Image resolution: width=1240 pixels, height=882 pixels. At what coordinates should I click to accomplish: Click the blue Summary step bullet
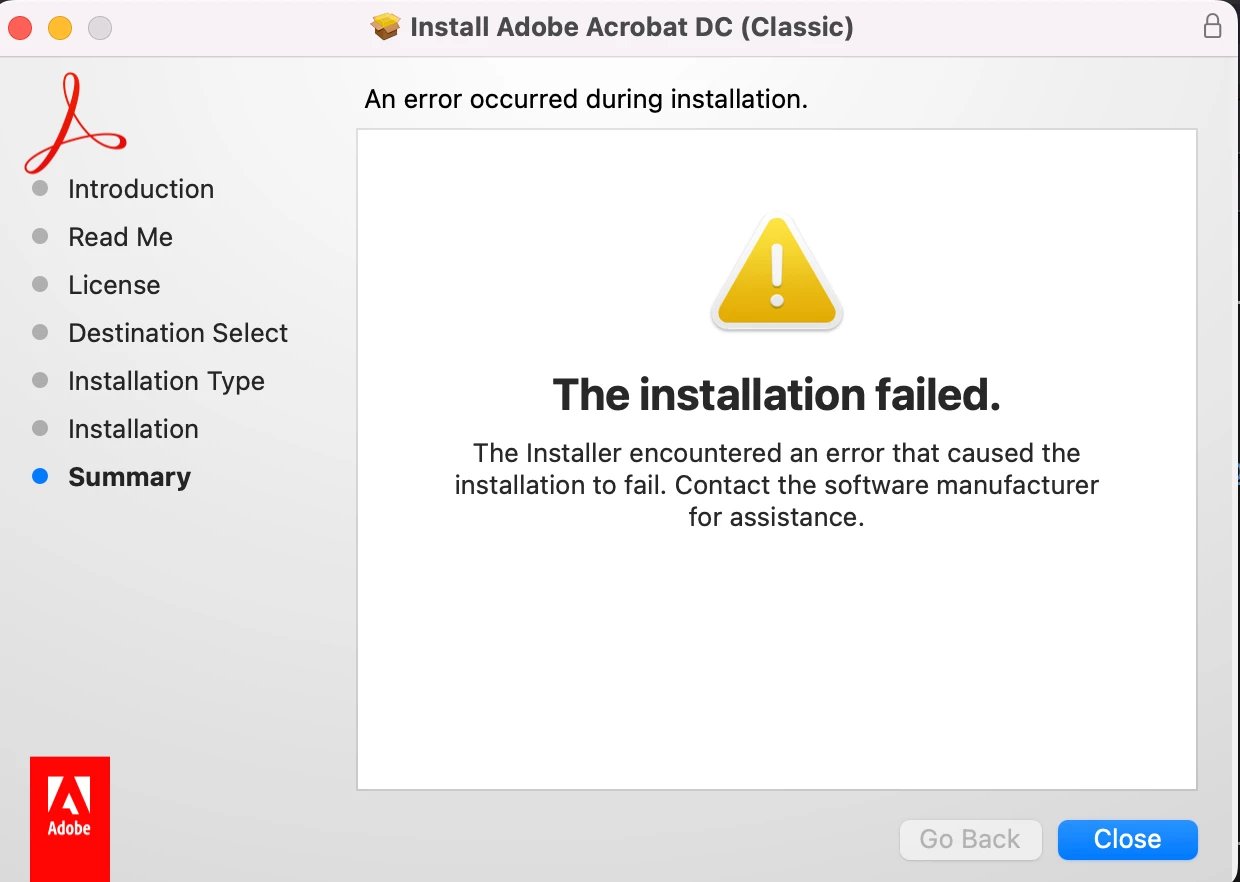pos(40,477)
